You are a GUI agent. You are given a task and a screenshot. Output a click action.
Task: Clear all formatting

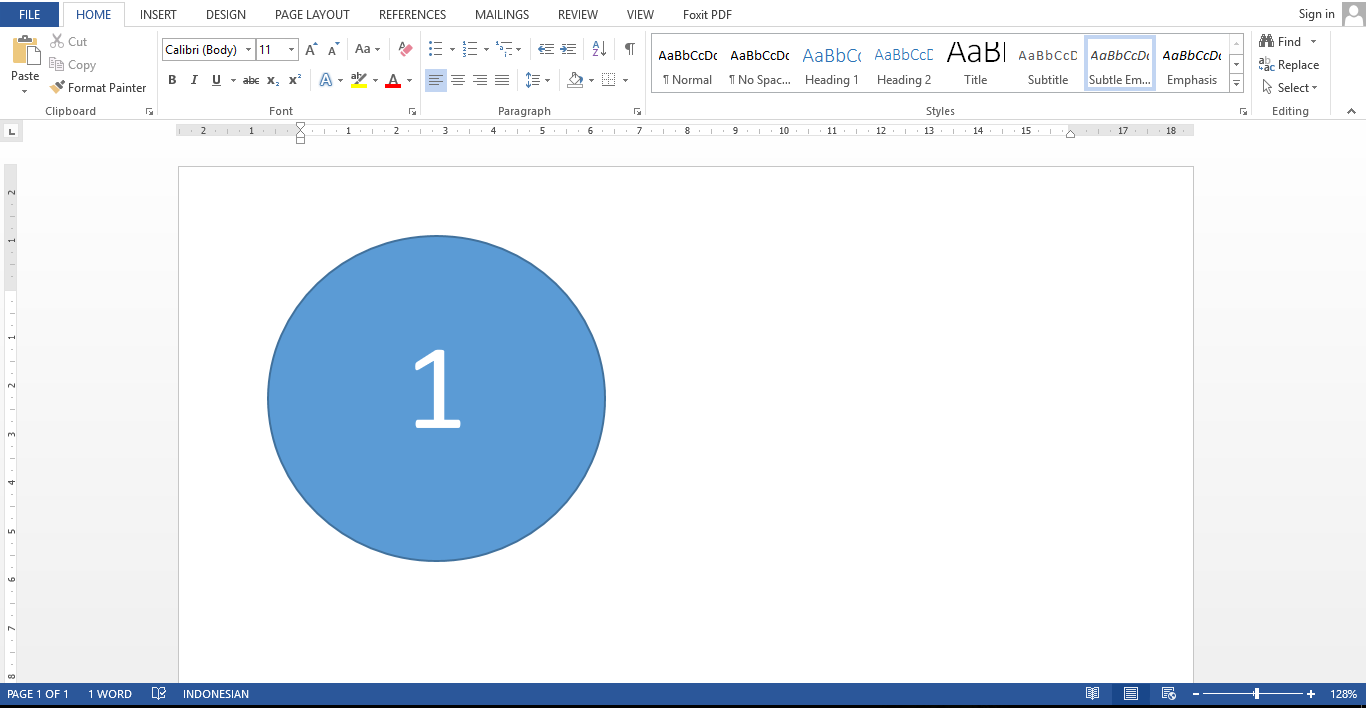click(x=403, y=48)
